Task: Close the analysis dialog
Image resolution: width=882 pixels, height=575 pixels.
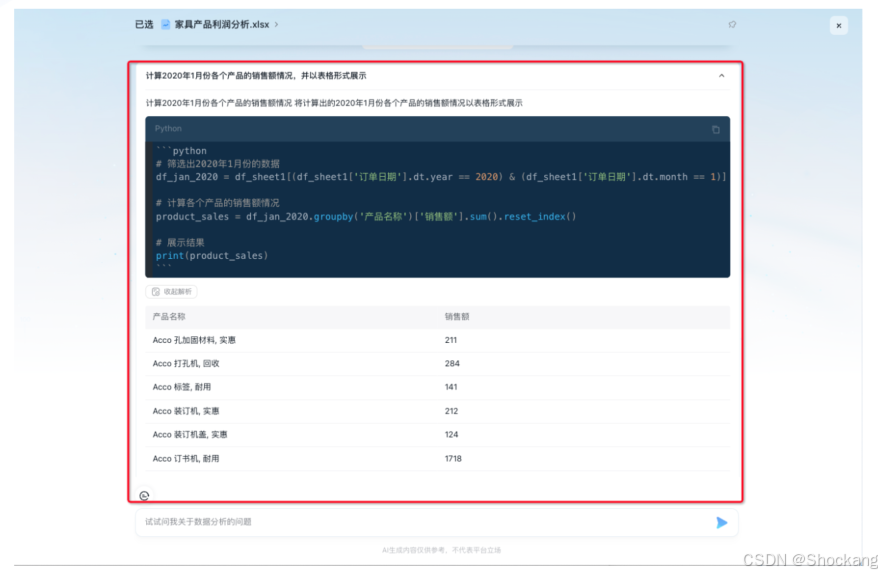Action: 838,25
